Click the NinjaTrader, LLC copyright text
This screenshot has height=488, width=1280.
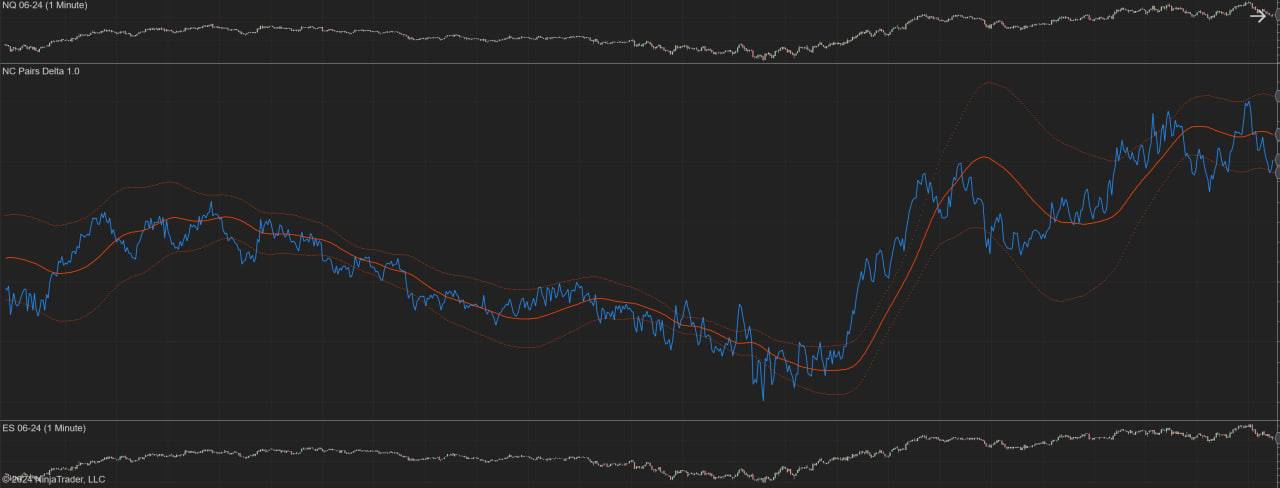pos(53,480)
